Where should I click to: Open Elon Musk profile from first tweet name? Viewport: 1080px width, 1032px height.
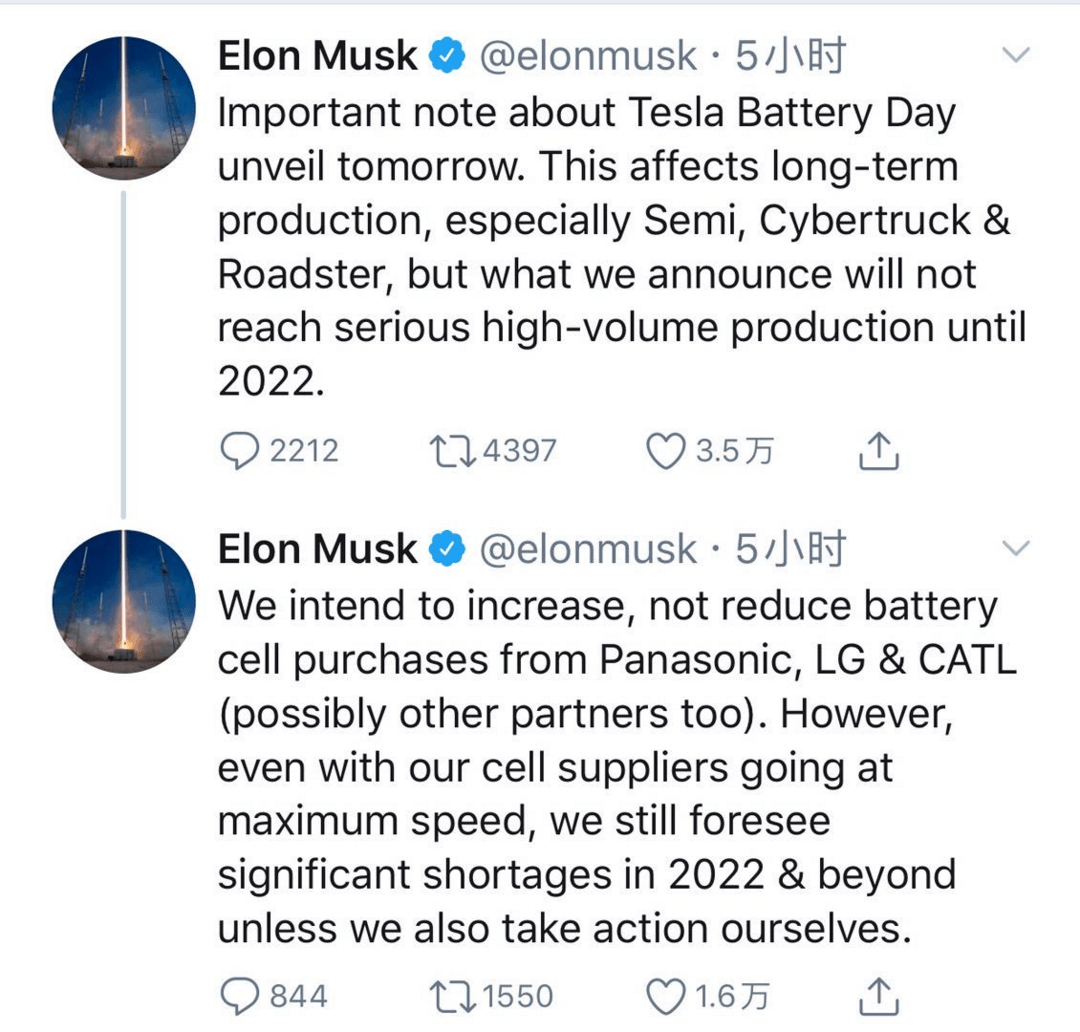click(x=318, y=55)
